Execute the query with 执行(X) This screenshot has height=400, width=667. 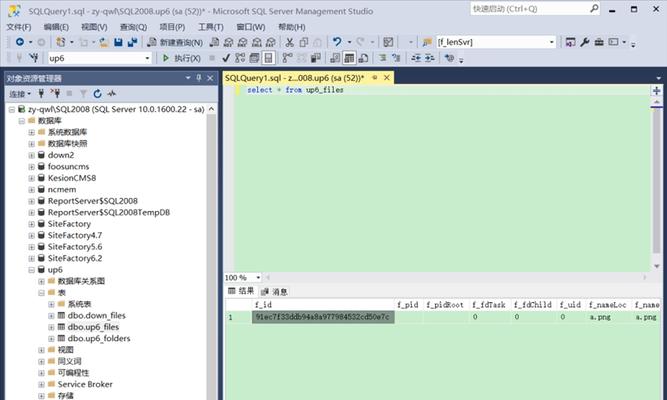(x=181, y=58)
